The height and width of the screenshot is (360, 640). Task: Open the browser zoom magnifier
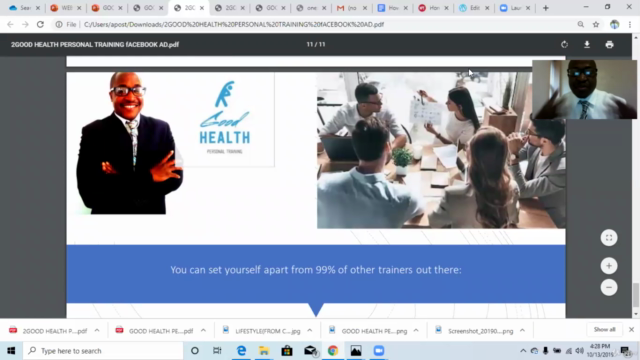pyautogui.click(x=580, y=24)
